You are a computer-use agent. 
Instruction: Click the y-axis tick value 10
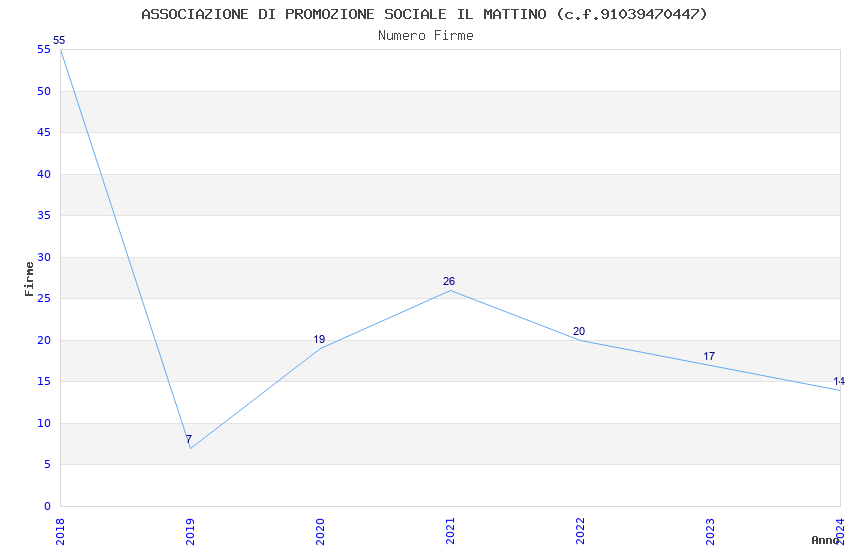(44, 423)
